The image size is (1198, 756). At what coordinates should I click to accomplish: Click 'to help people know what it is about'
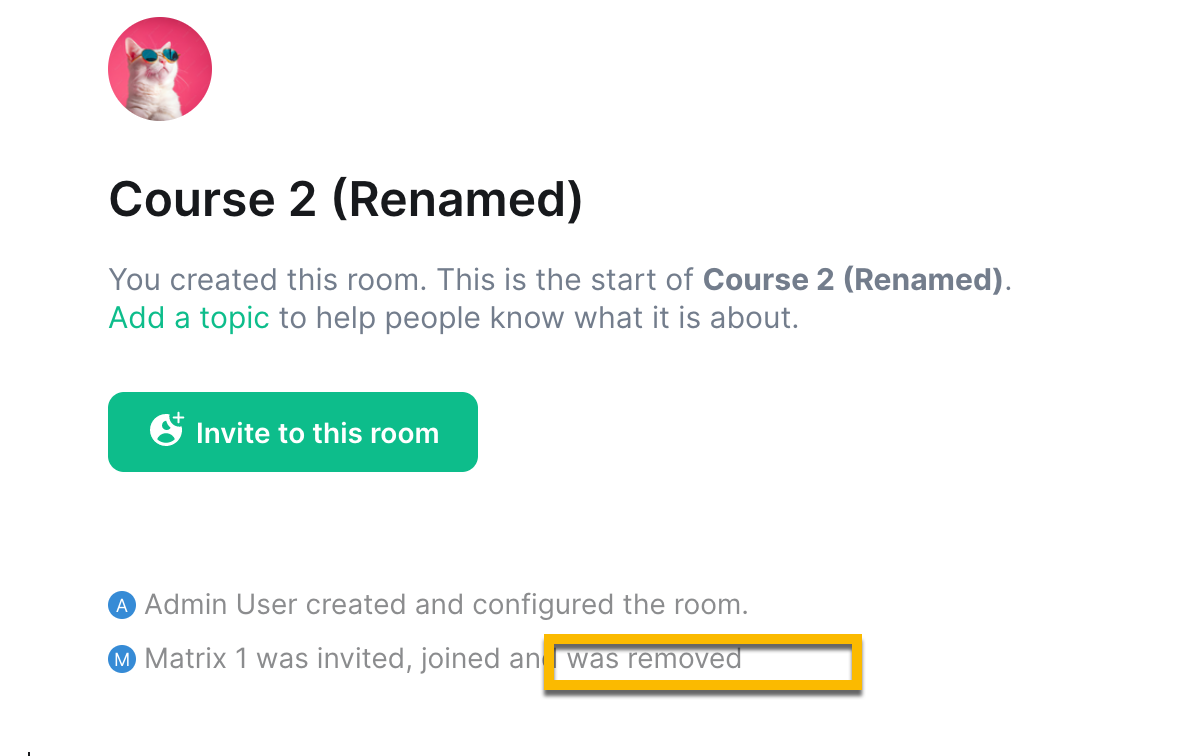tap(539, 318)
